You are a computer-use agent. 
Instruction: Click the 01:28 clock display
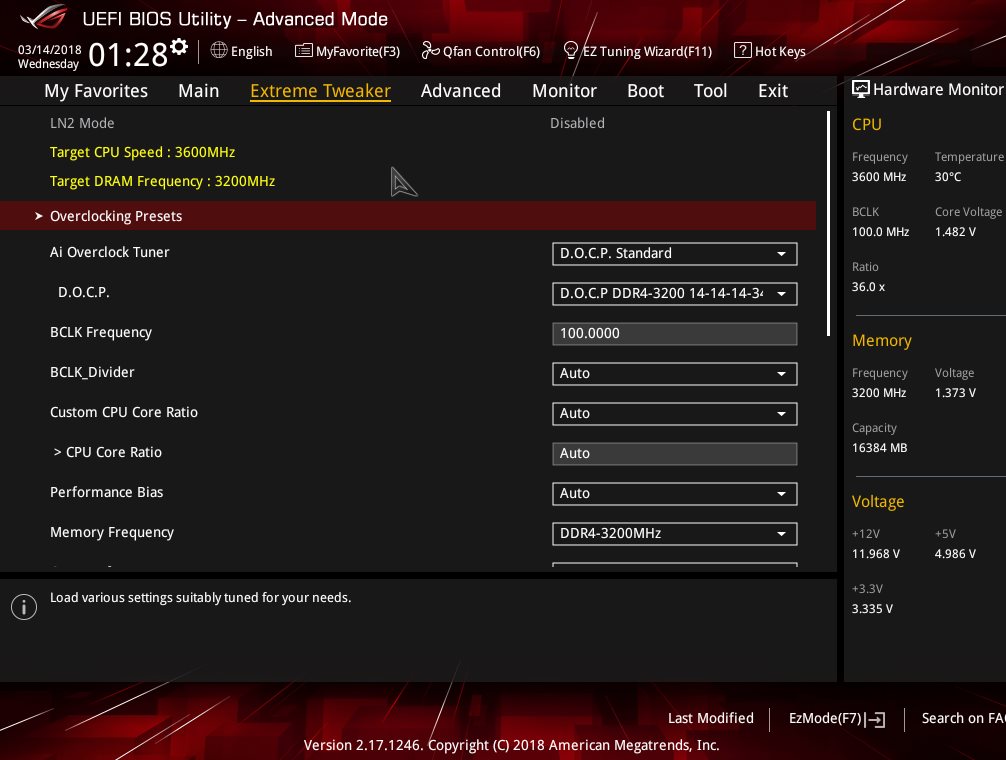pyautogui.click(x=128, y=55)
